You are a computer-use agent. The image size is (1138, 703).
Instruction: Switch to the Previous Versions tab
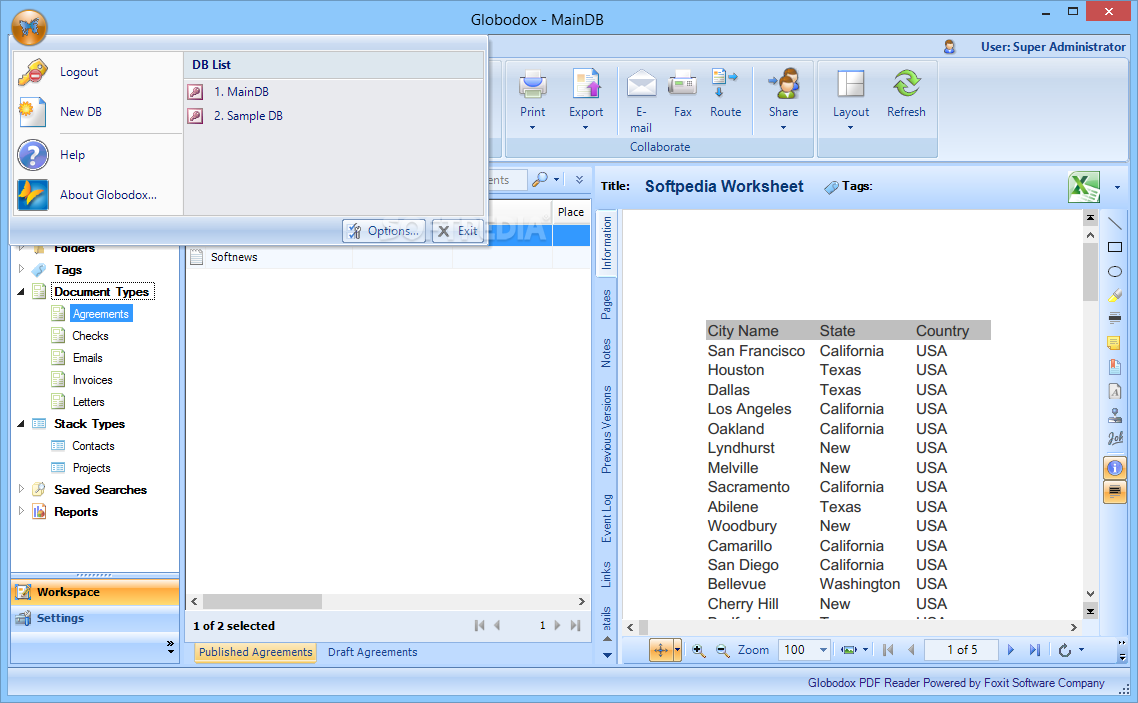606,429
